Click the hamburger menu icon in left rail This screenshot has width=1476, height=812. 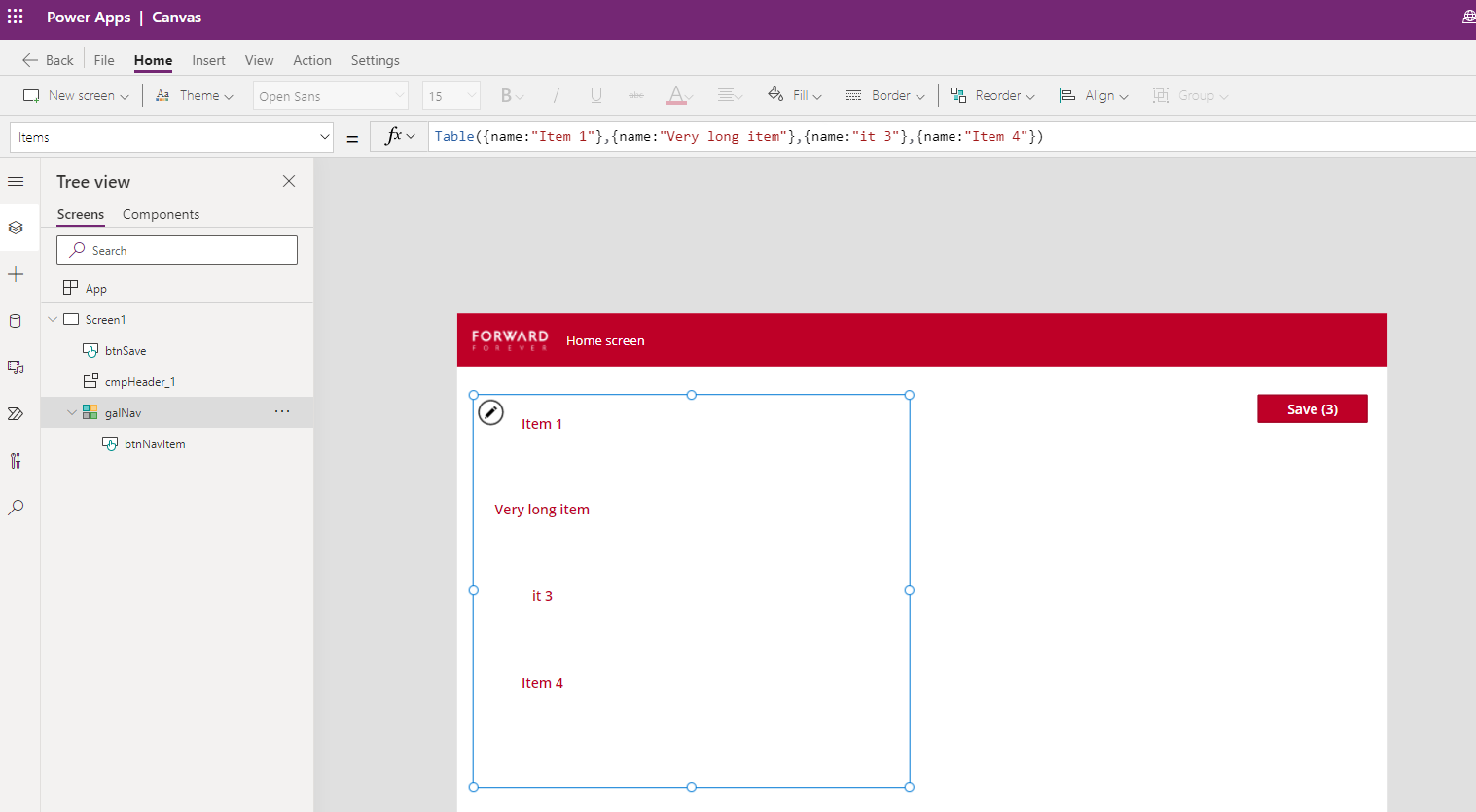(x=16, y=182)
